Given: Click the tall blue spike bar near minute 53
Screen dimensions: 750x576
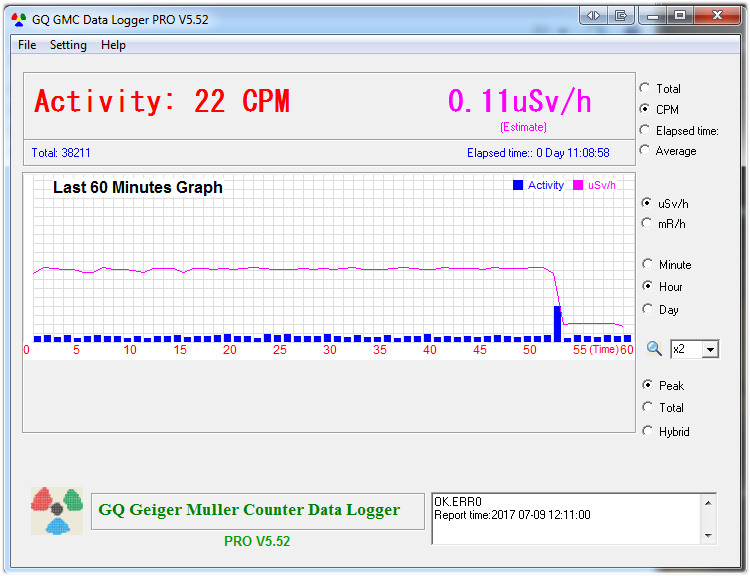Looking at the screenshot, I should click(558, 323).
